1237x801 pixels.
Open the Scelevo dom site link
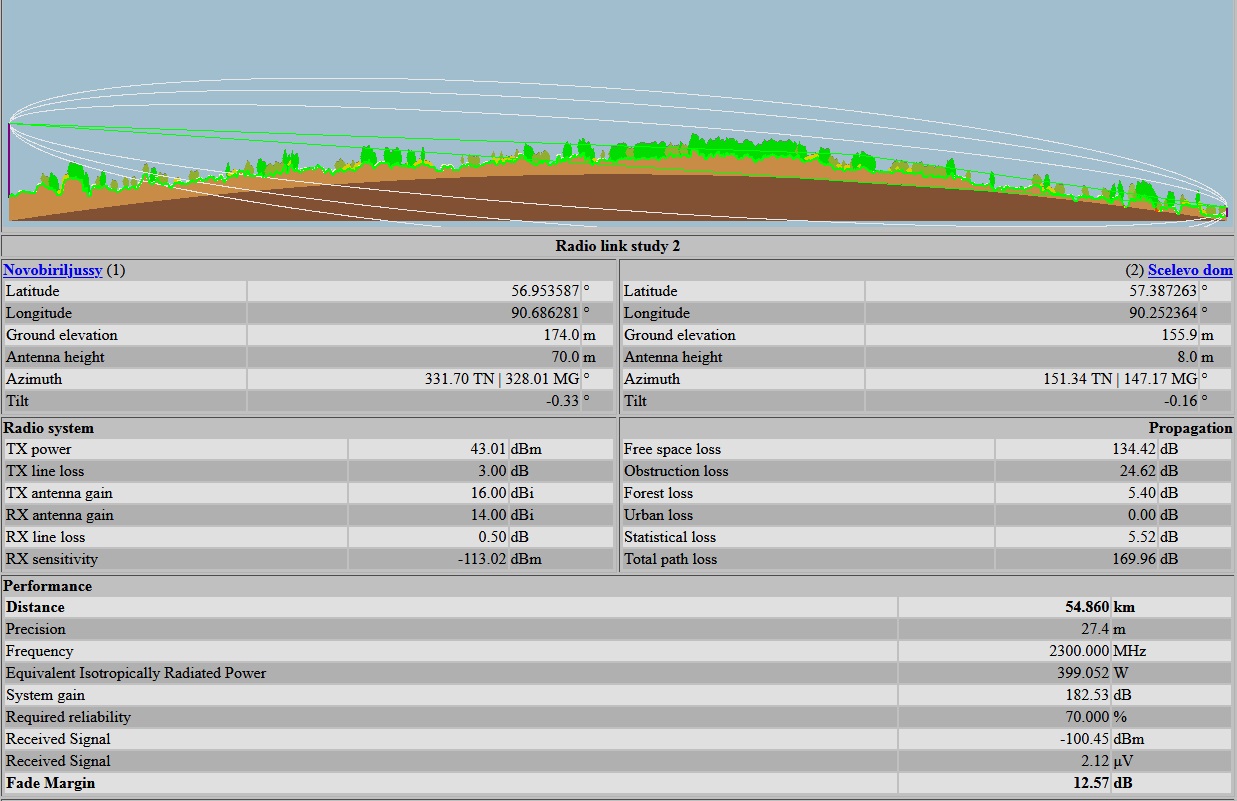coord(1190,270)
